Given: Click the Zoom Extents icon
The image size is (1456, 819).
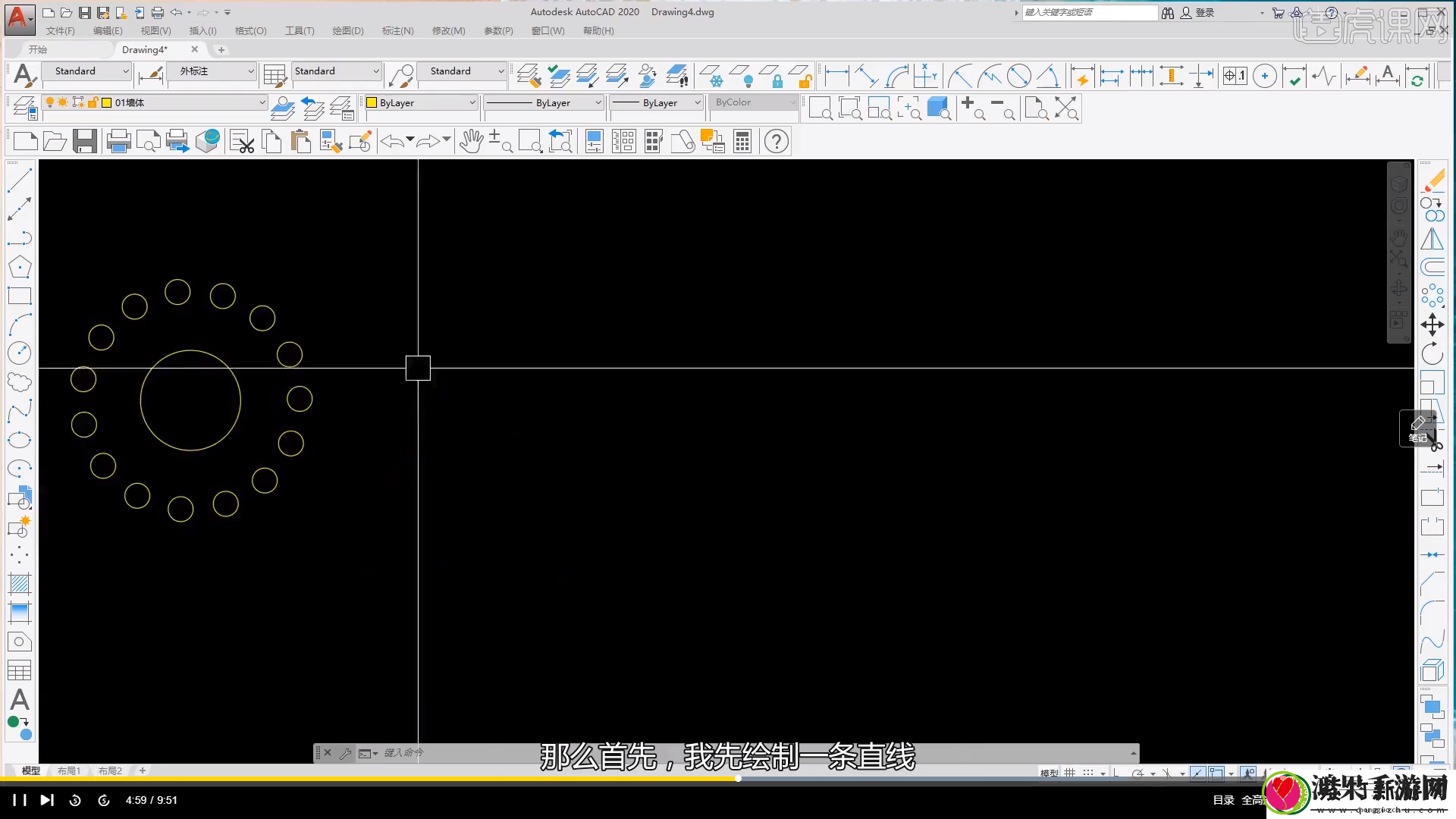Looking at the screenshot, I should (x=1066, y=108).
